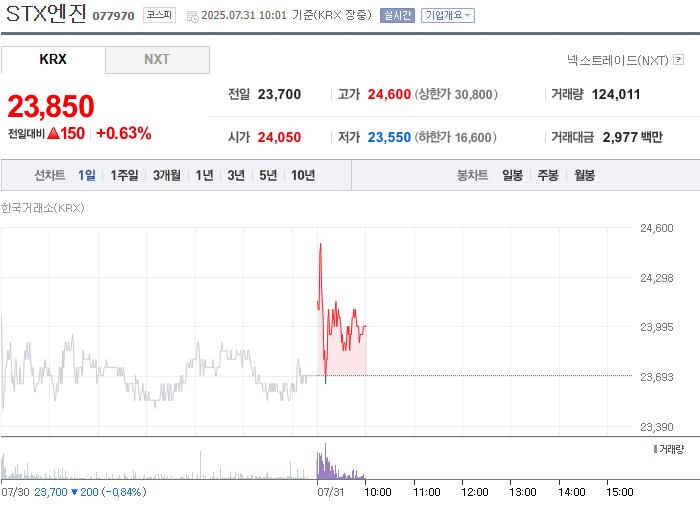Viewport: 700px width, 505px height.
Task: Click the 상한가 30,800 text
Action: (x=456, y=94)
